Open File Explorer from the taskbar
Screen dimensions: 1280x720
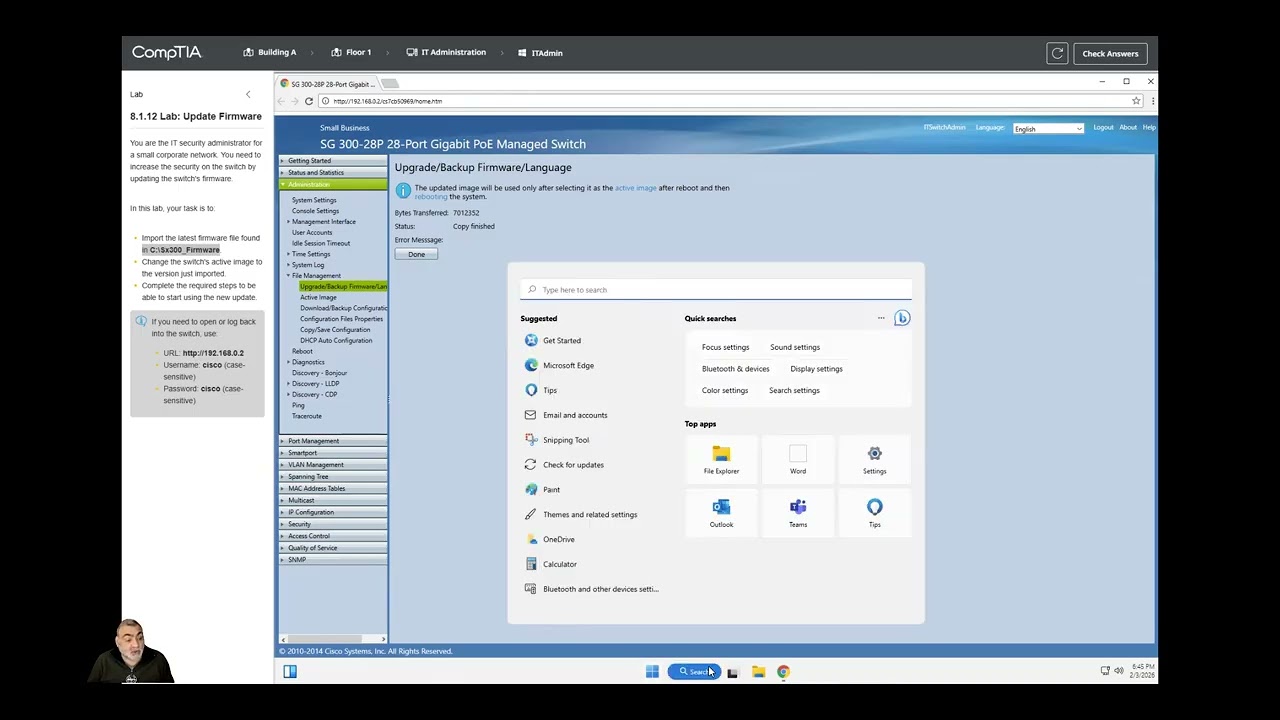coord(758,672)
